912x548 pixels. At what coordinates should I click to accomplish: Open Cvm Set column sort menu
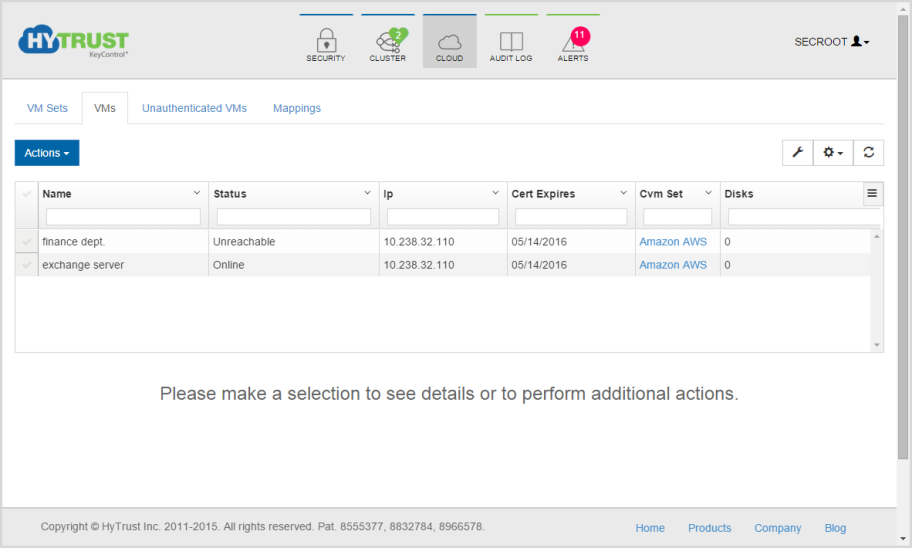click(708, 193)
